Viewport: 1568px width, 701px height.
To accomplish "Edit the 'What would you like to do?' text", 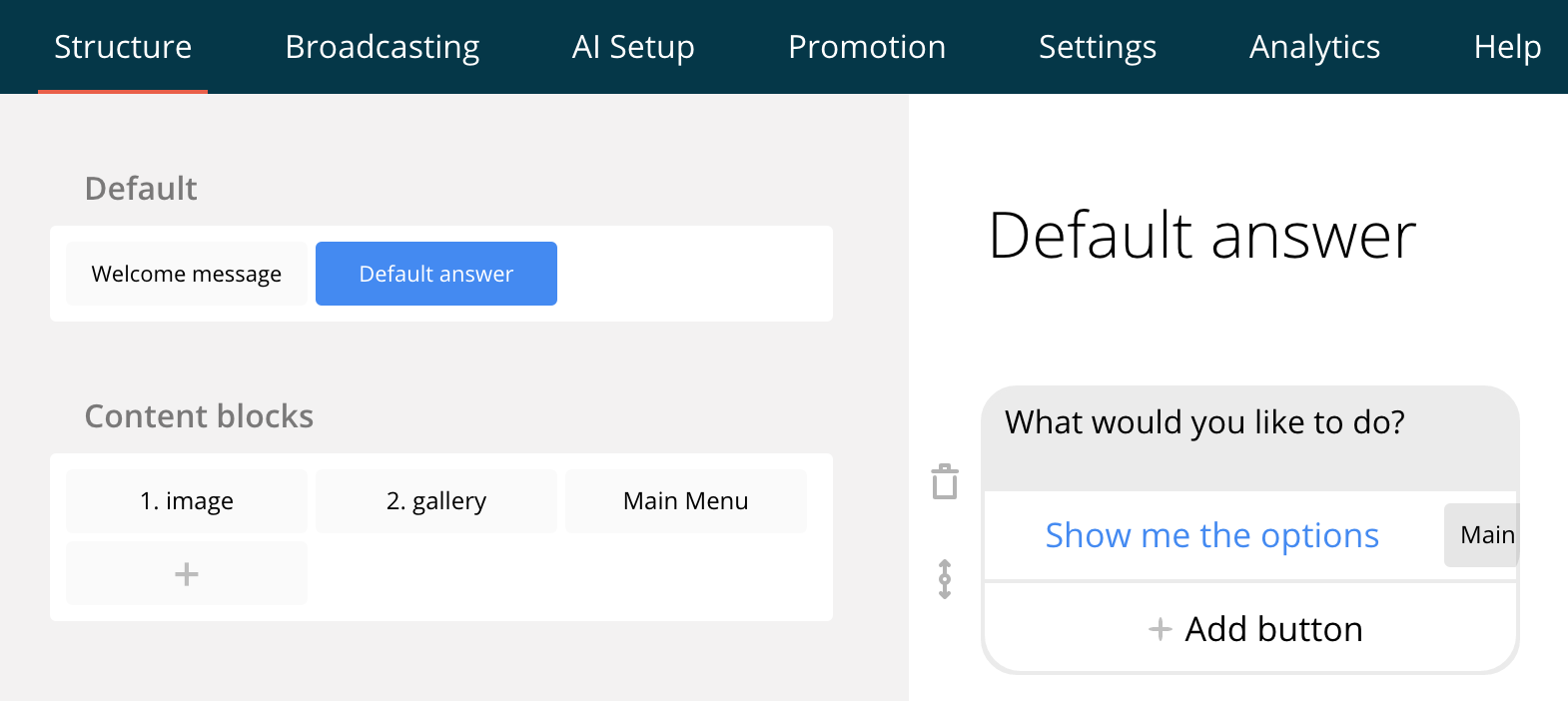I will tap(1204, 423).
